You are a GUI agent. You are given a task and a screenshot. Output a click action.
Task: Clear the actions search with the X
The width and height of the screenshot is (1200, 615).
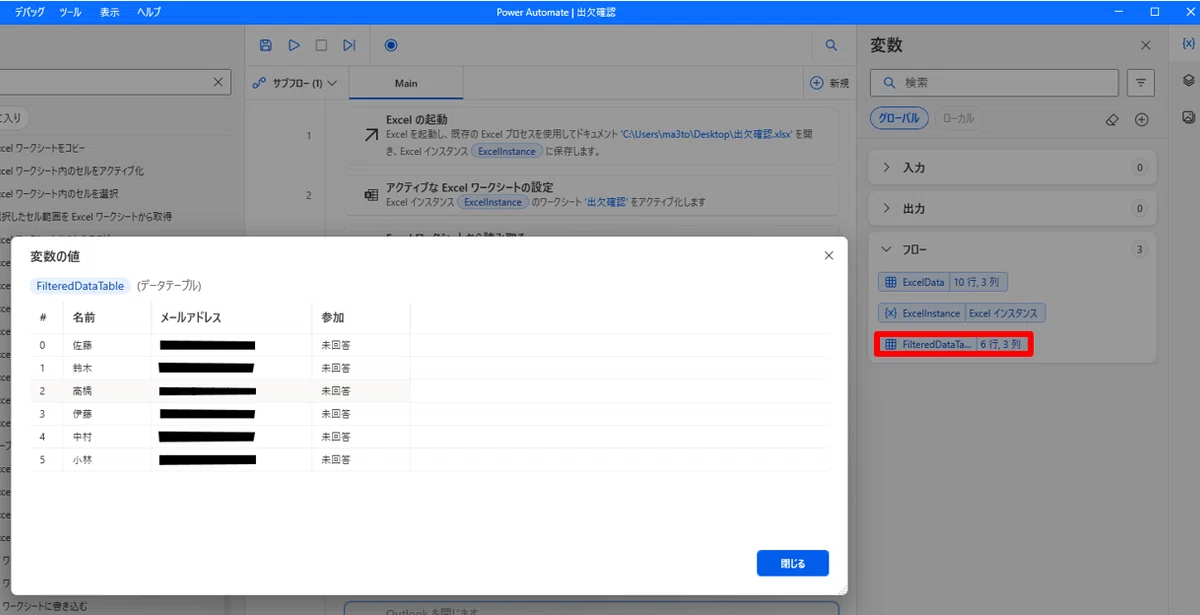[x=219, y=82]
